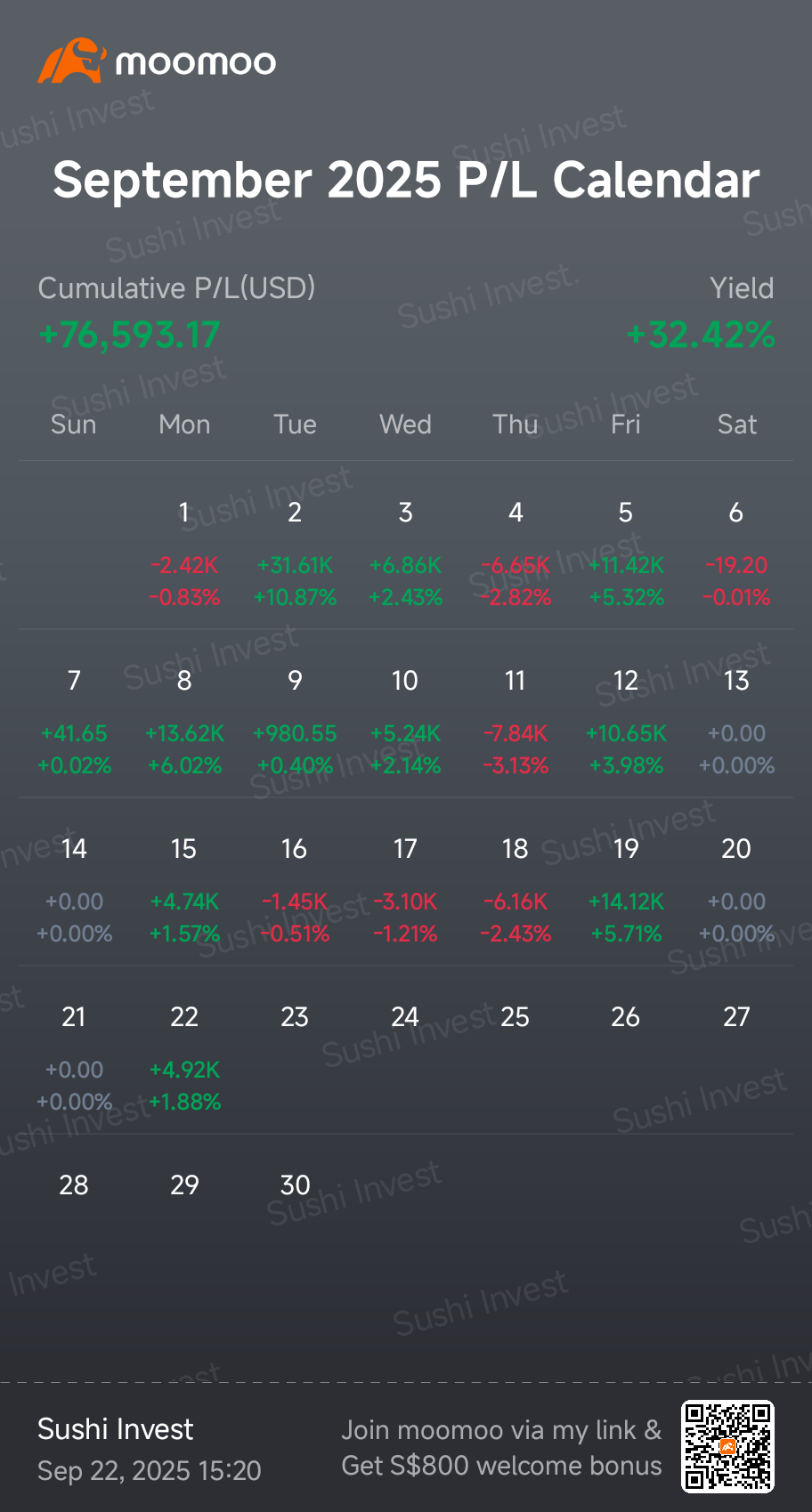The height and width of the screenshot is (1512, 812).
Task: Click the Sep 22, 2025 15:20 timestamp
Action: (x=150, y=1471)
